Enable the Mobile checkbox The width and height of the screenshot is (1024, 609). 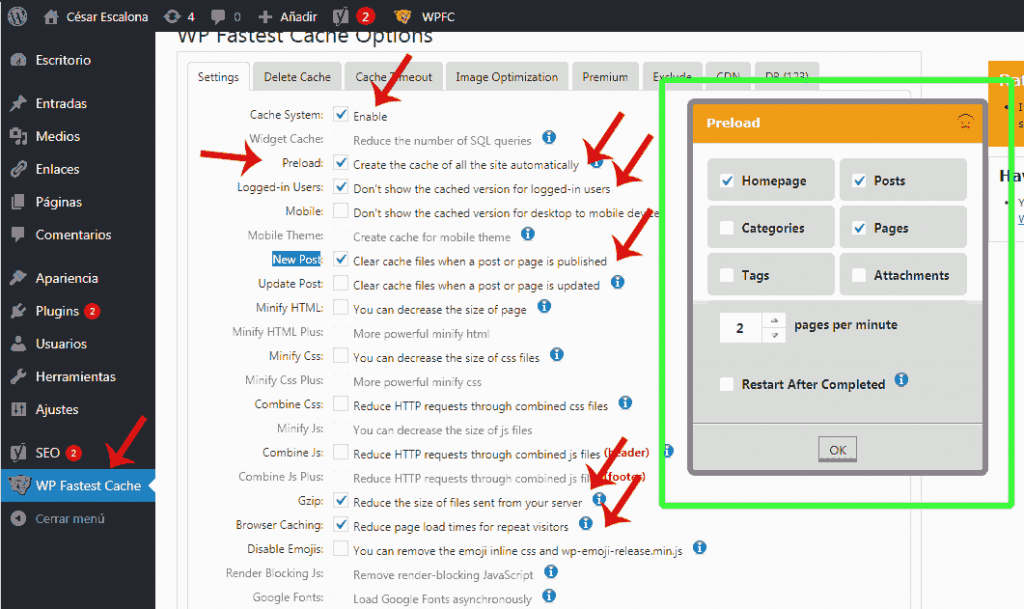point(340,211)
